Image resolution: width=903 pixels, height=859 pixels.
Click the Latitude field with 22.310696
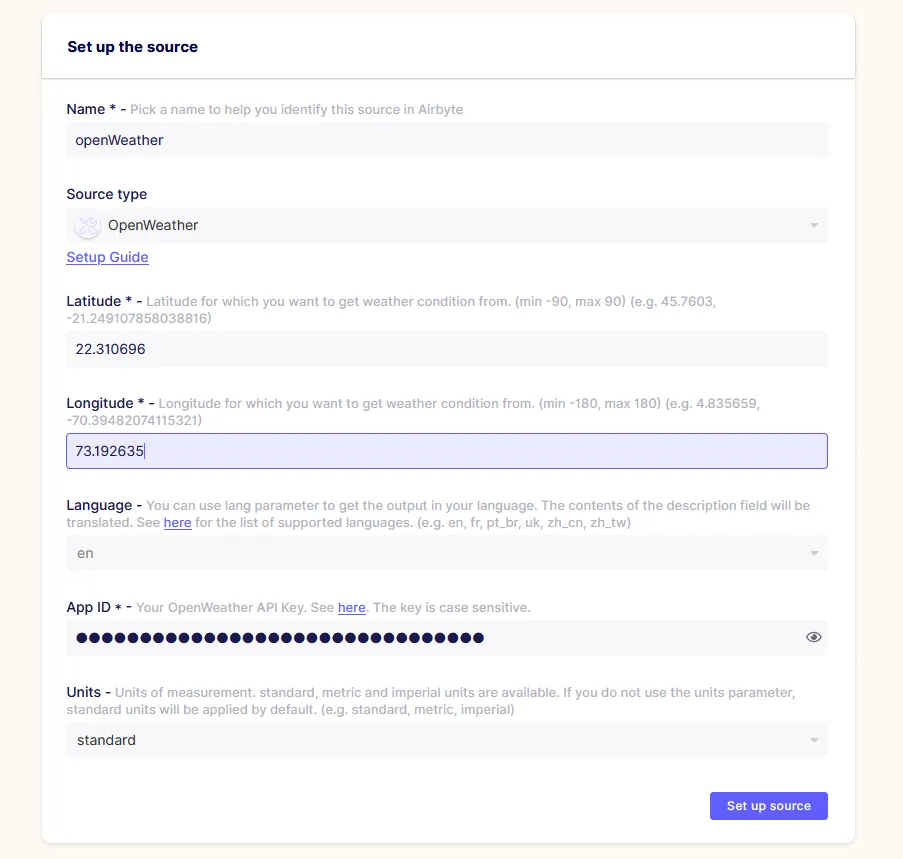tap(447, 349)
